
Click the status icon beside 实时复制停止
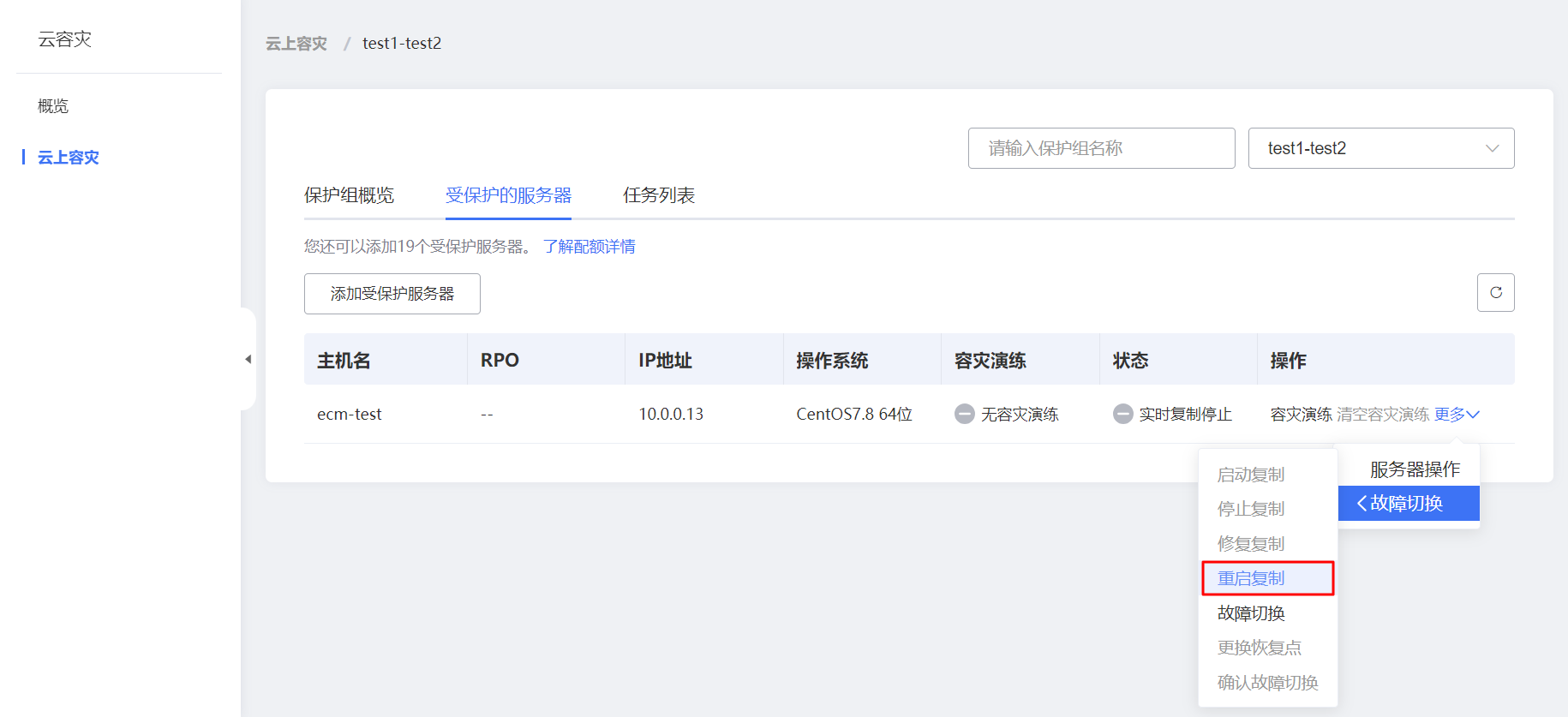[1122, 415]
